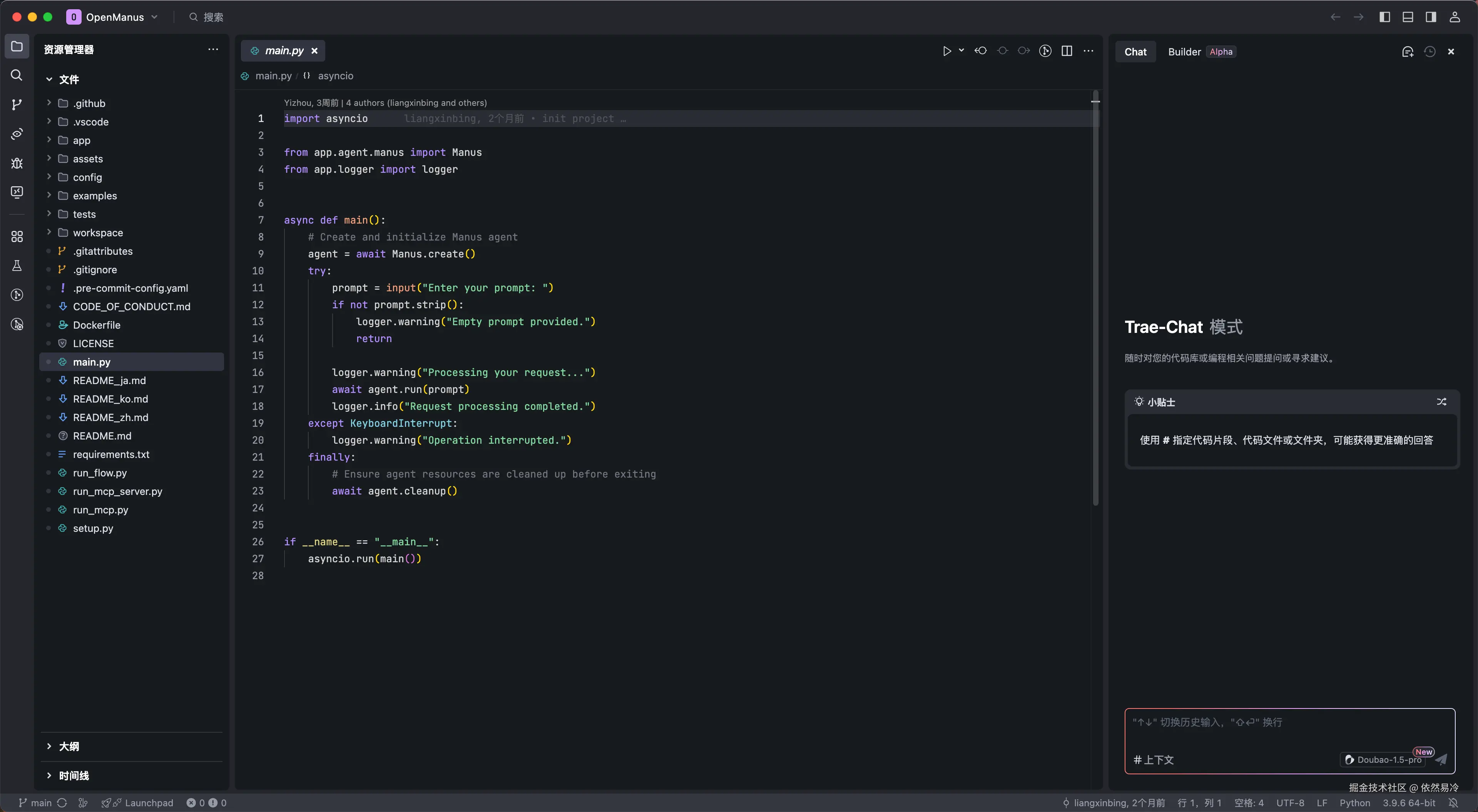The width and height of the screenshot is (1478, 812).
Task: Click the # 上下文 context button
Action: (1153, 760)
